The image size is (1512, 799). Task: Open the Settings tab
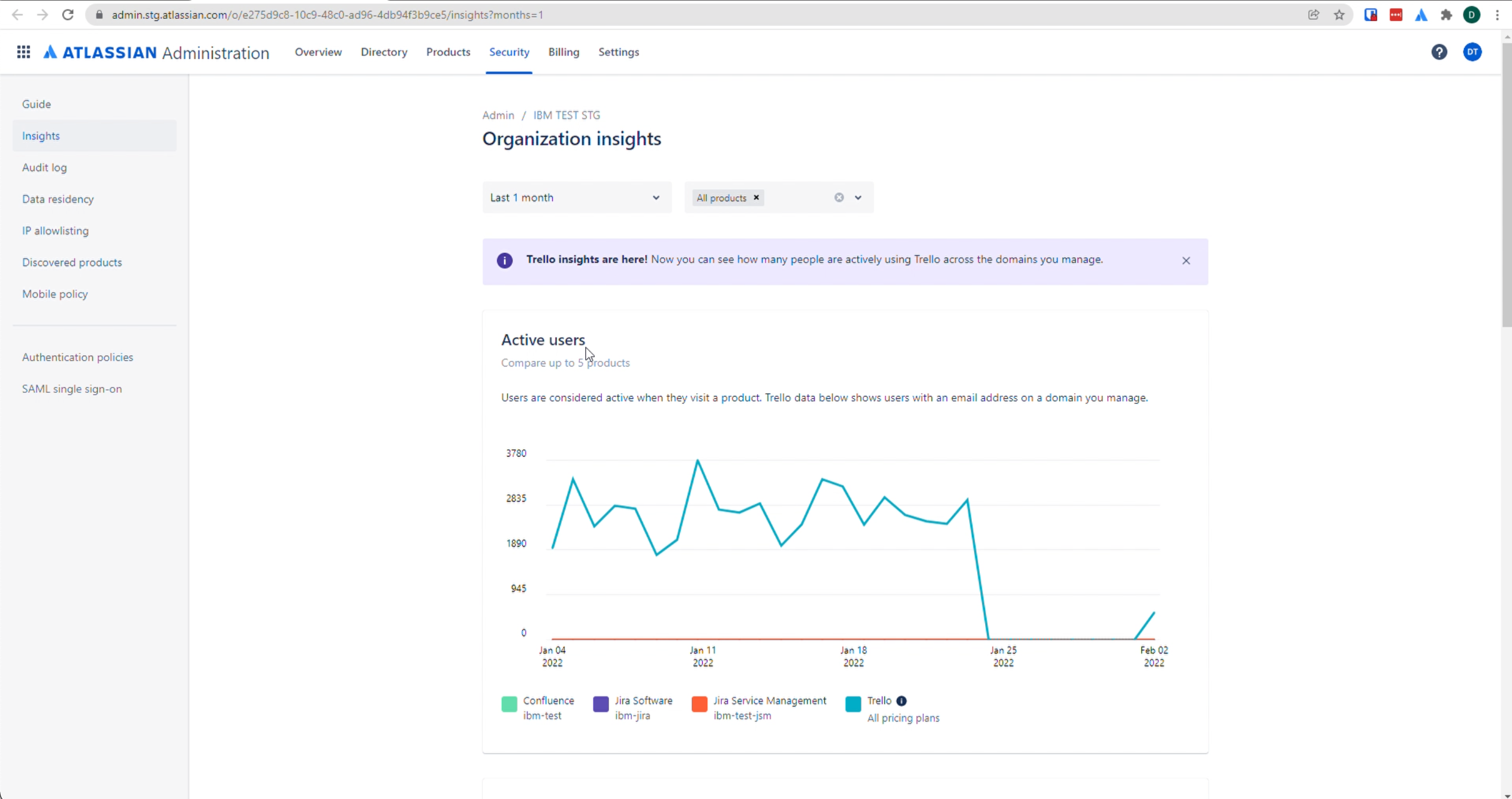pos(619,52)
